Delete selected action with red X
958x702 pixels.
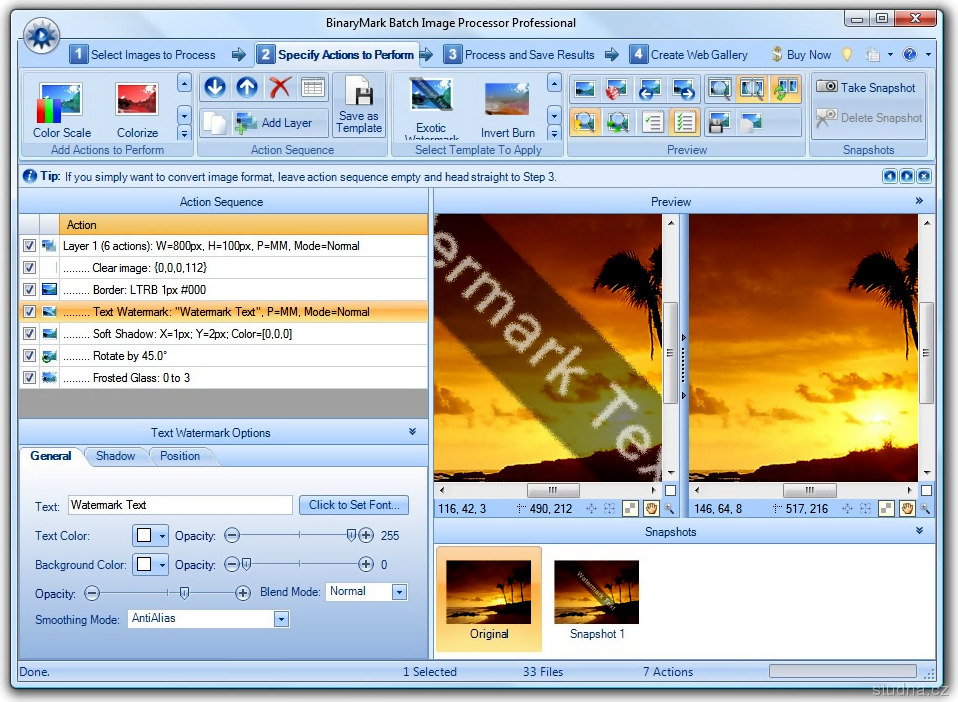tap(280, 87)
